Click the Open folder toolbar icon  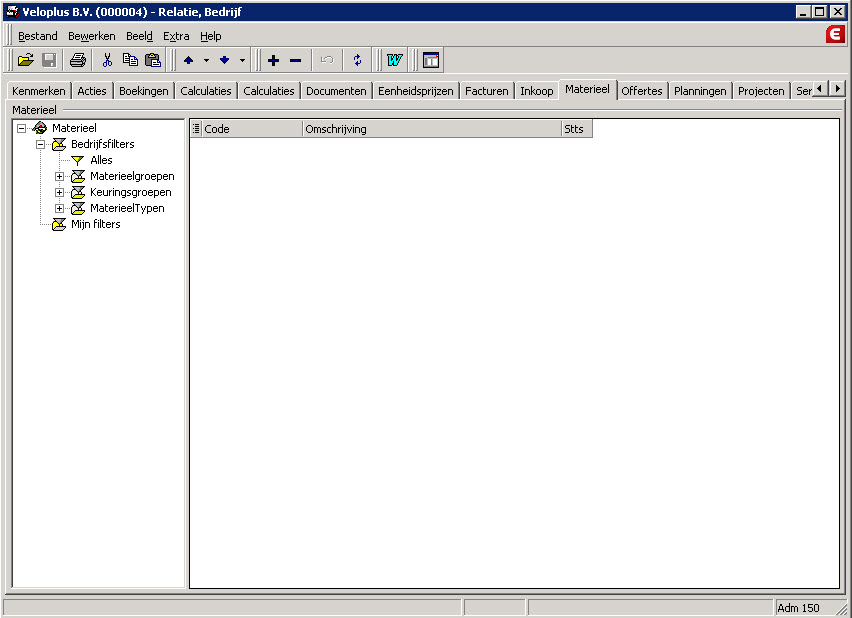26,60
